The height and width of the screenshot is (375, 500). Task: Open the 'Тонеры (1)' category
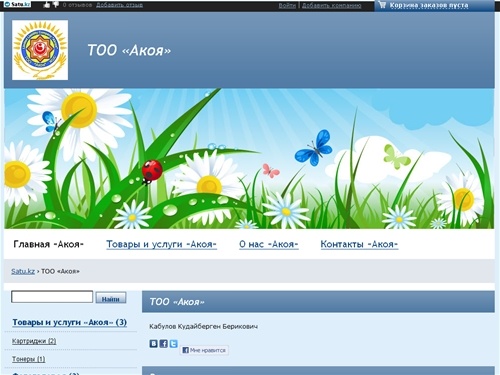(28, 359)
